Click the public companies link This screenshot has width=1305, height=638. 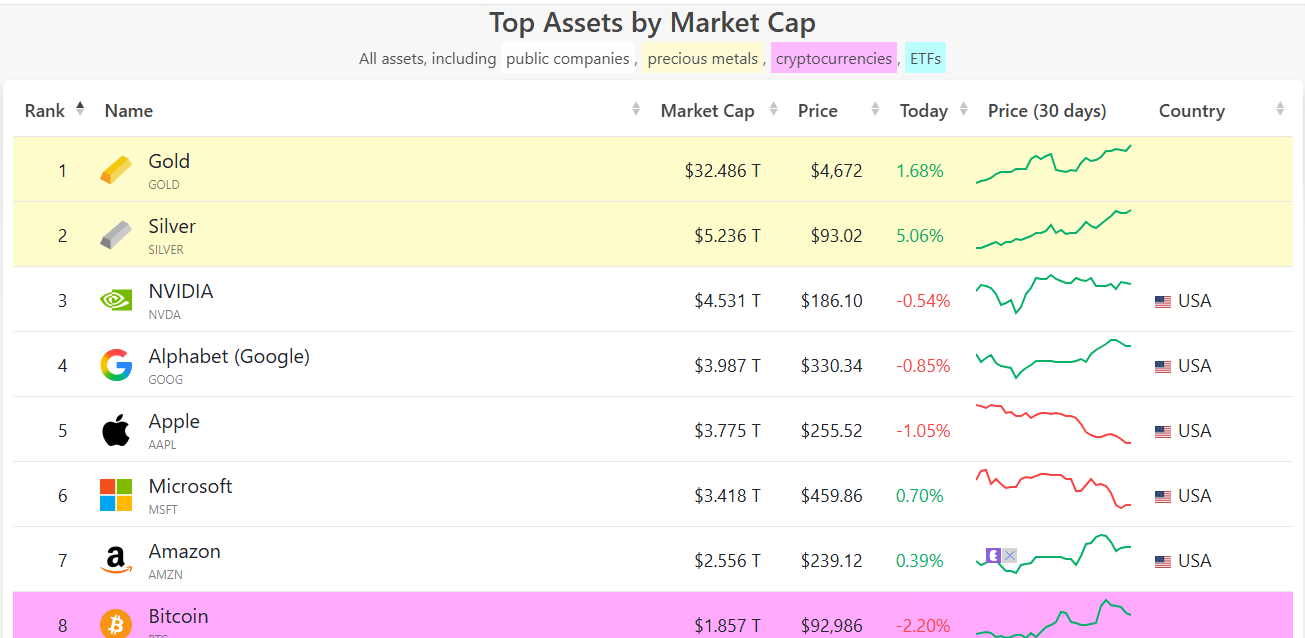click(x=568, y=57)
